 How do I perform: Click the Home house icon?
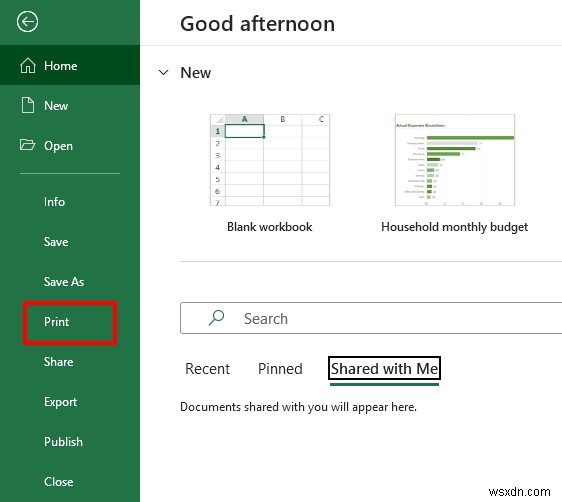(x=28, y=66)
